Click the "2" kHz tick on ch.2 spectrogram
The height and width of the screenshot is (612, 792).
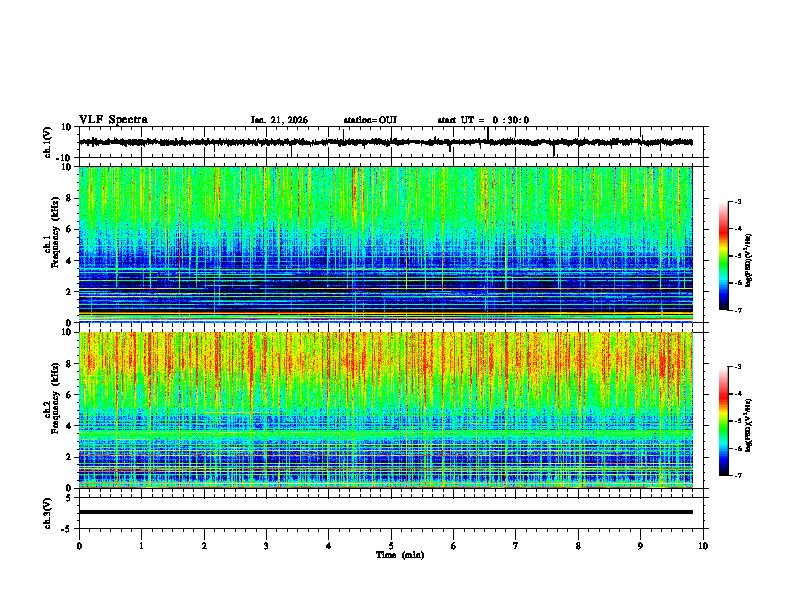[x=69, y=457]
